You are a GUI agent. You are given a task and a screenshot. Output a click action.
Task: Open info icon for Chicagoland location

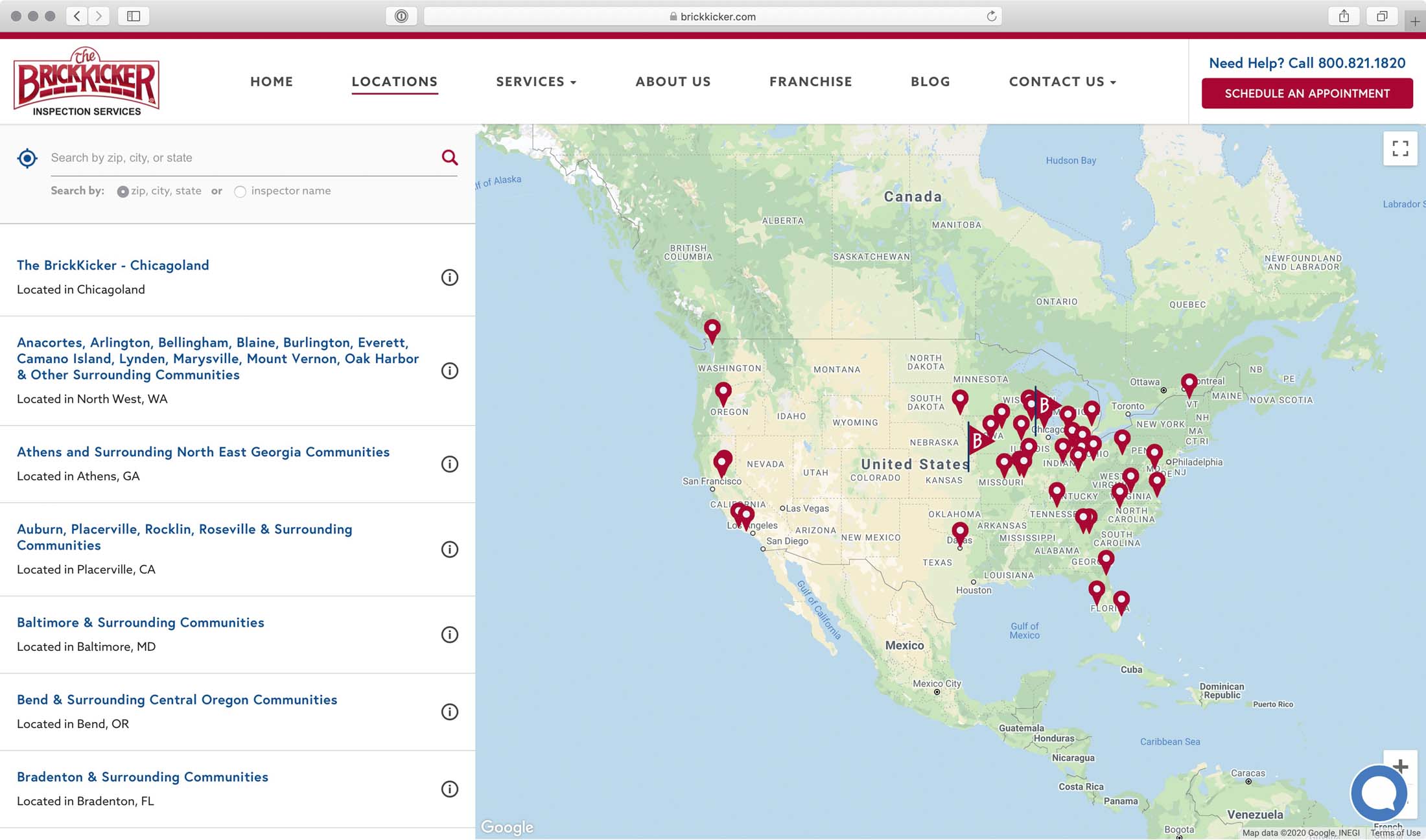[449, 277]
